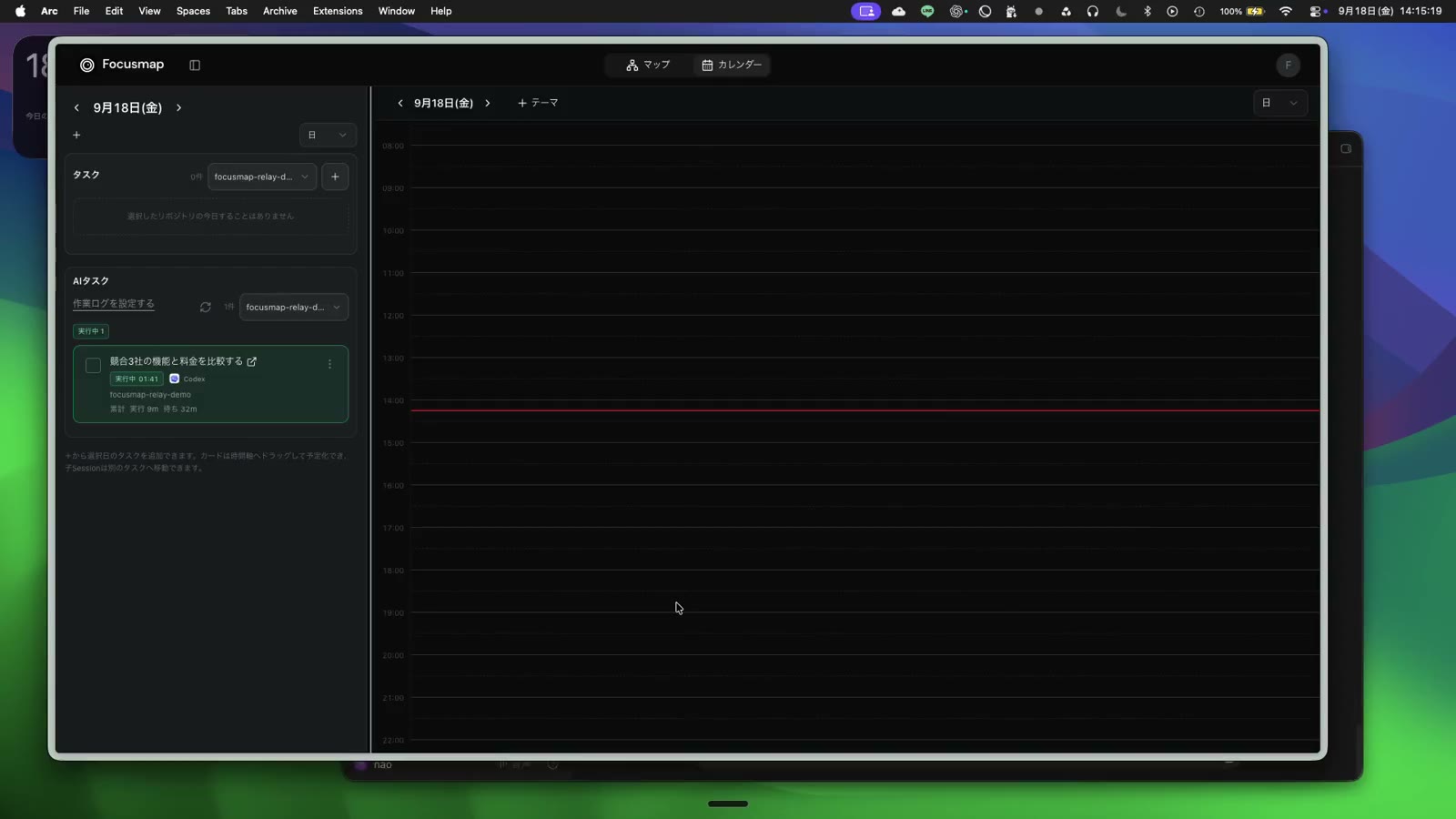Viewport: 1456px width, 819px height.
Task: Open LINE from the menu bar
Action: (927, 11)
